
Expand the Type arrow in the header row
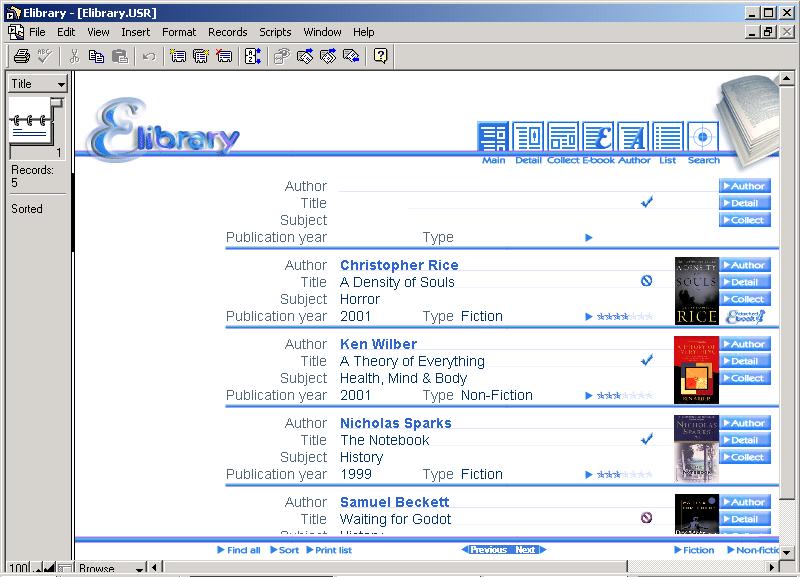[x=589, y=237]
